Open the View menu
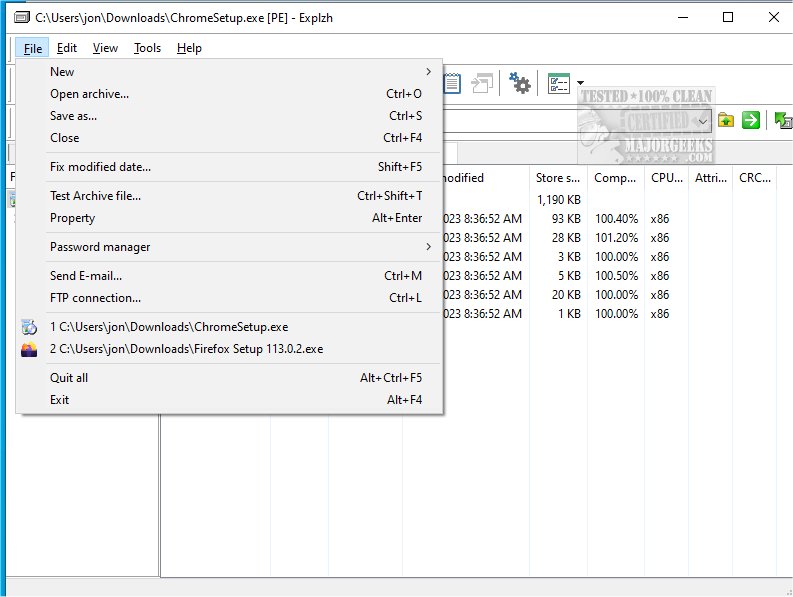This screenshot has width=793, height=597. point(105,48)
